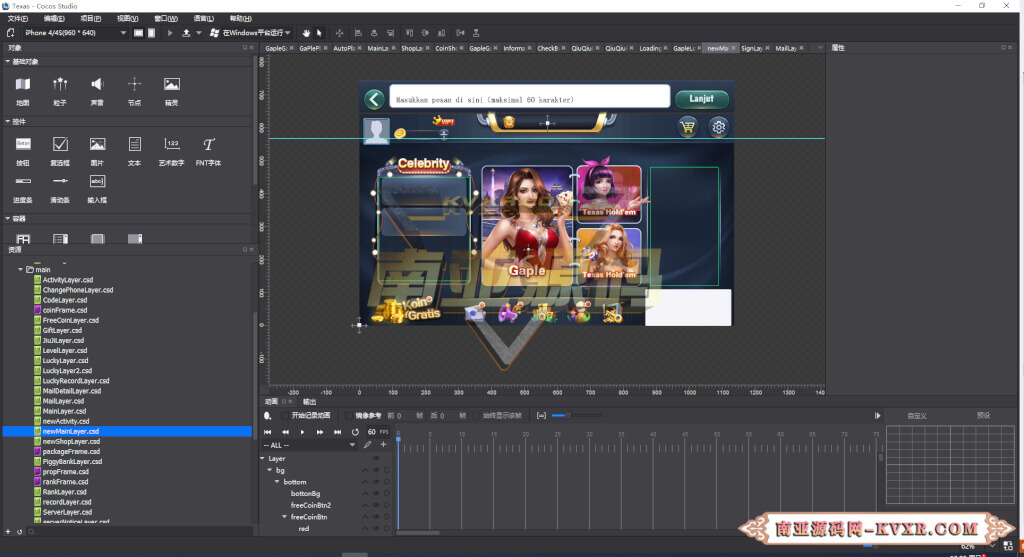Screen dimensions: 1024x557
Task: Select the arrow pointer tool in toolbar
Action: click(319, 33)
